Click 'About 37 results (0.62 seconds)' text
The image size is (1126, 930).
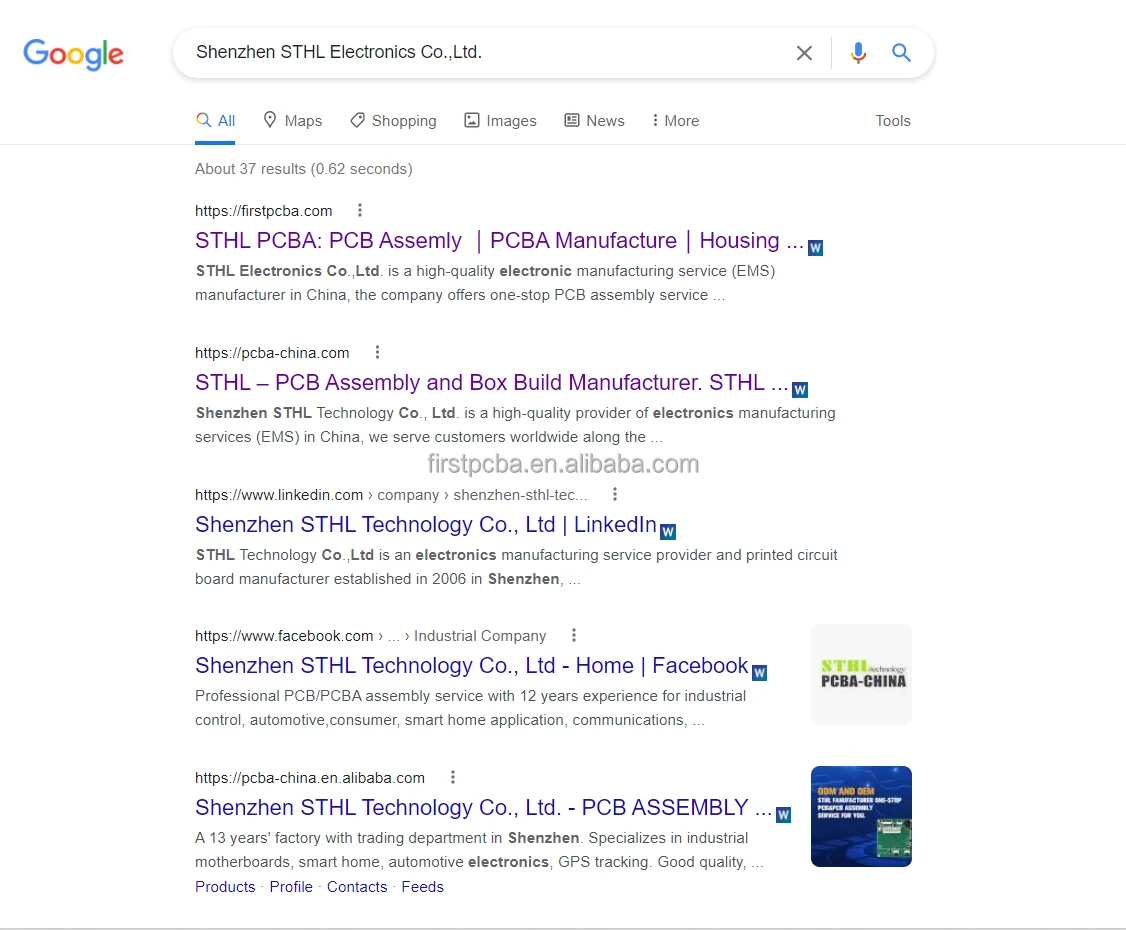pyautogui.click(x=304, y=169)
